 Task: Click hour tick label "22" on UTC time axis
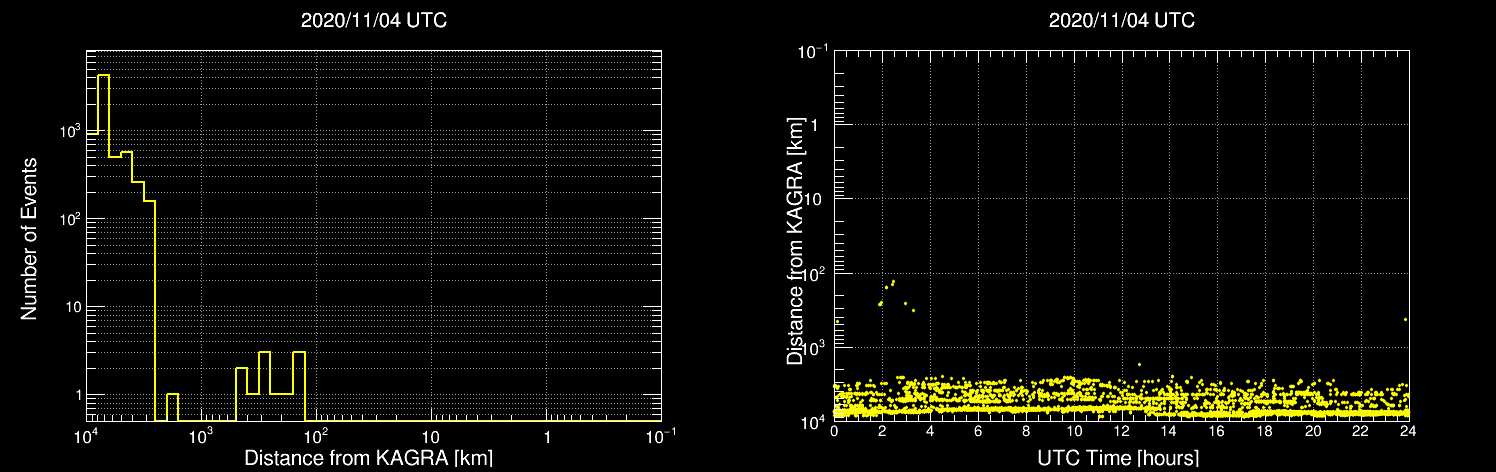[1359, 432]
